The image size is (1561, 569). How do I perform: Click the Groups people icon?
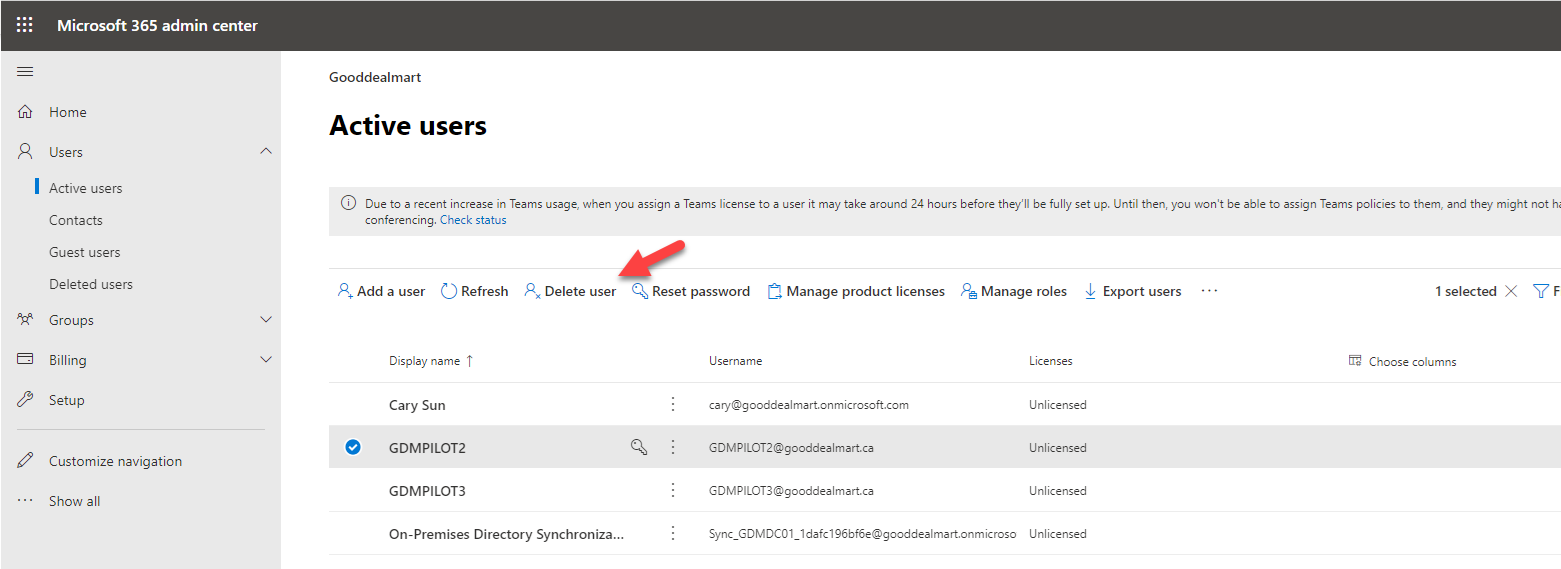(25, 320)
